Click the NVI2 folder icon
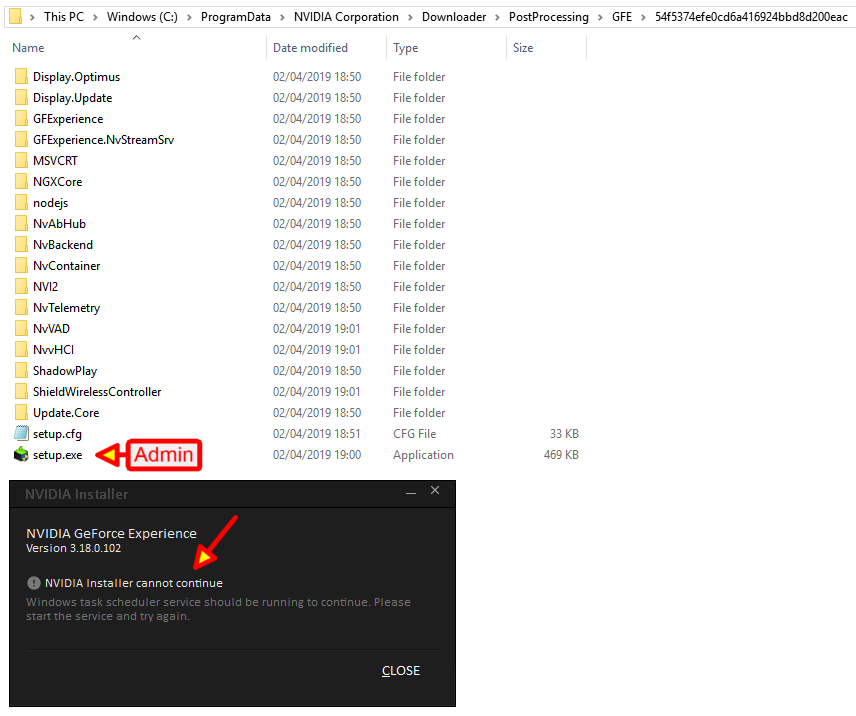The height and width of the screenshot is (716, 856). point(21,287)
